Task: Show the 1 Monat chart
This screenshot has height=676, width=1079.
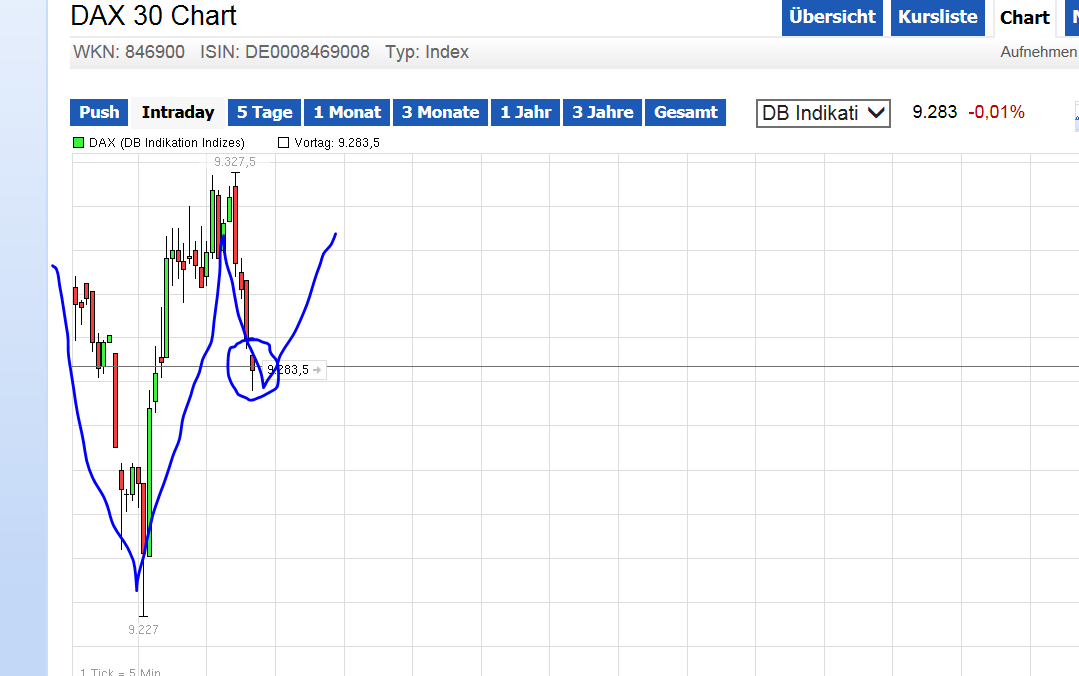Action: (x=347, y=112)
